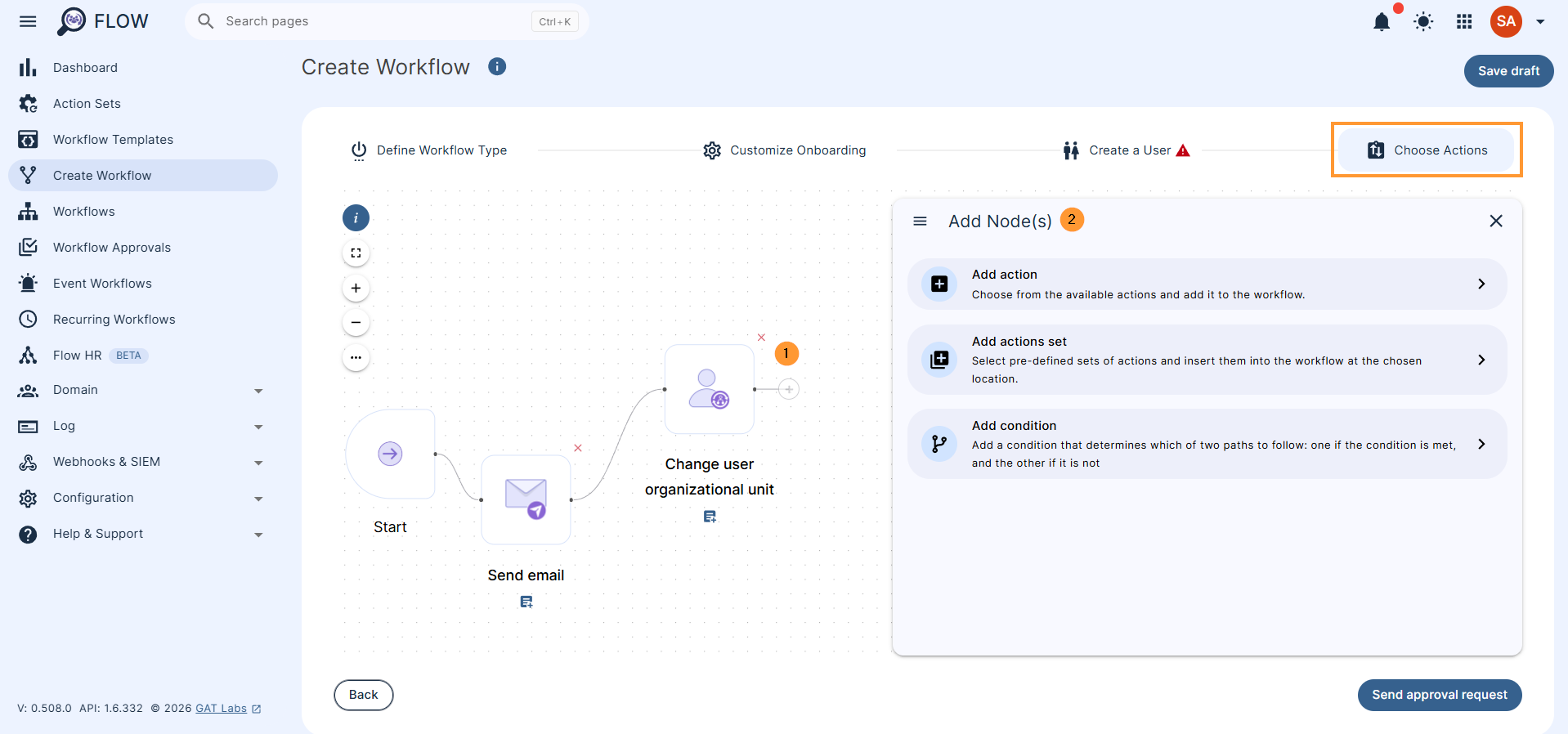1568x734 pixels.
Task: Open Create Workflow in the sidebar
Action: click(143, 176)
